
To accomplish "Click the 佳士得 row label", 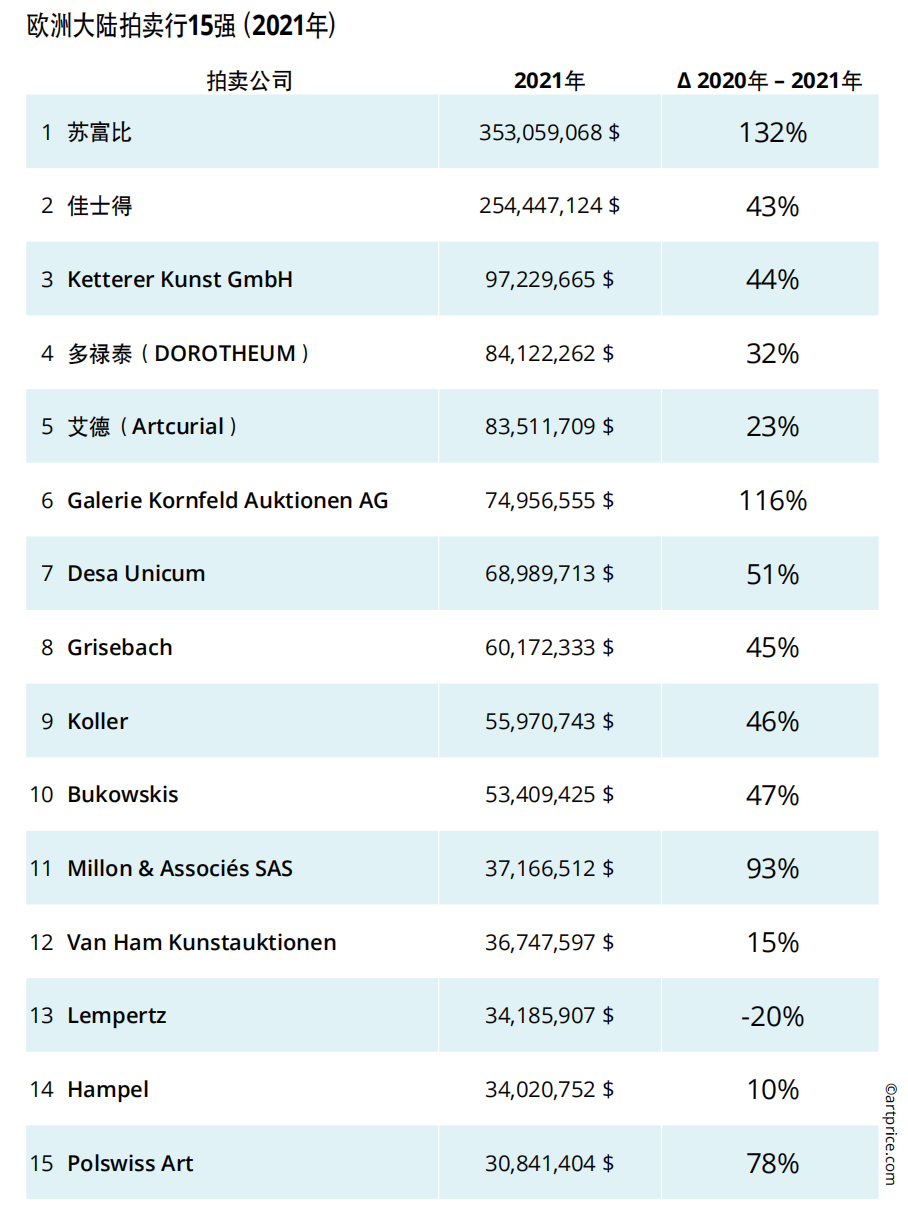I will [99, 206].
